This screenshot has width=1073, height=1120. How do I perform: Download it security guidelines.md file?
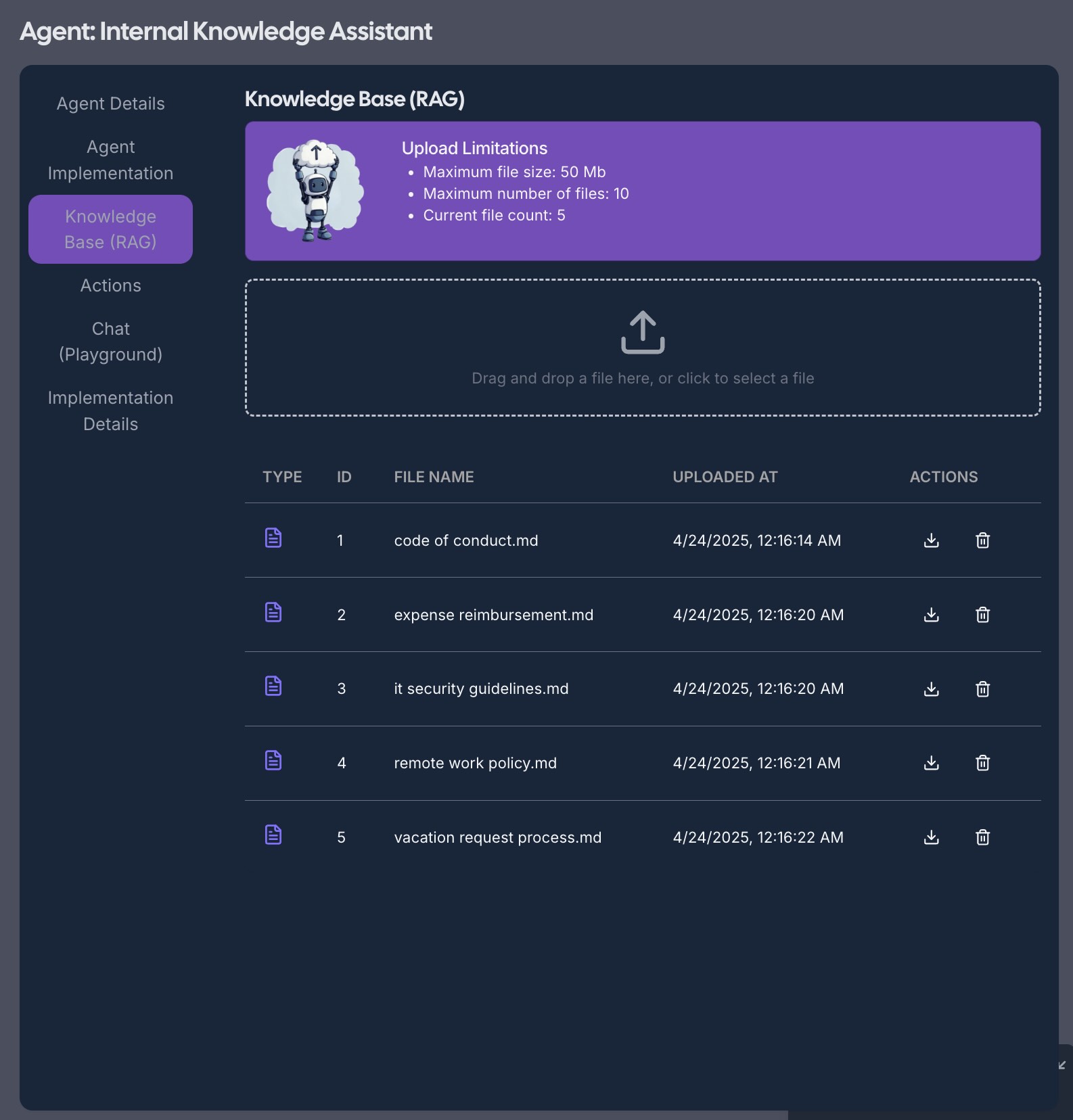tap(932, 689)
